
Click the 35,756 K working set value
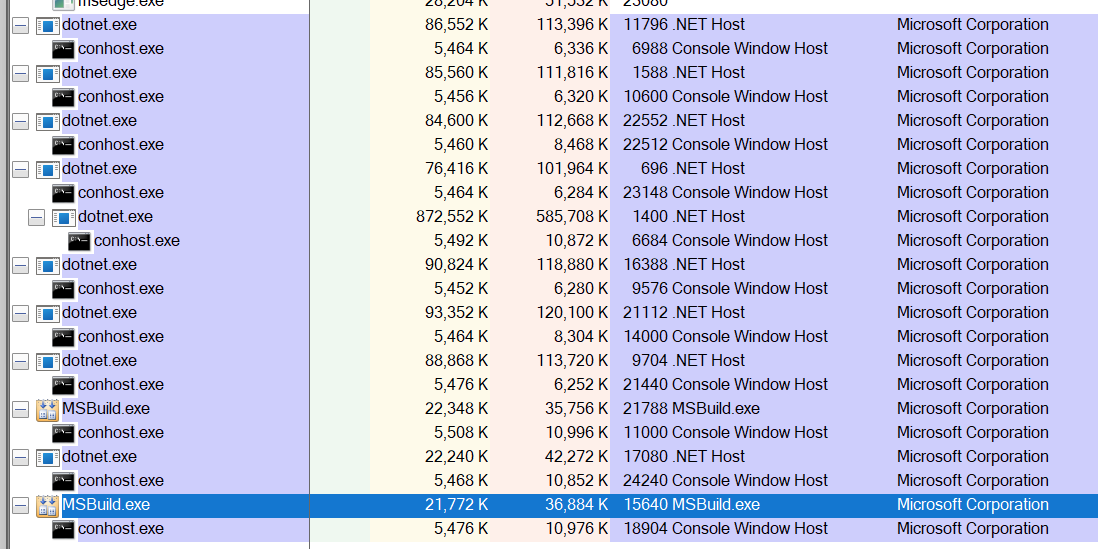click(x=577, y=409)
